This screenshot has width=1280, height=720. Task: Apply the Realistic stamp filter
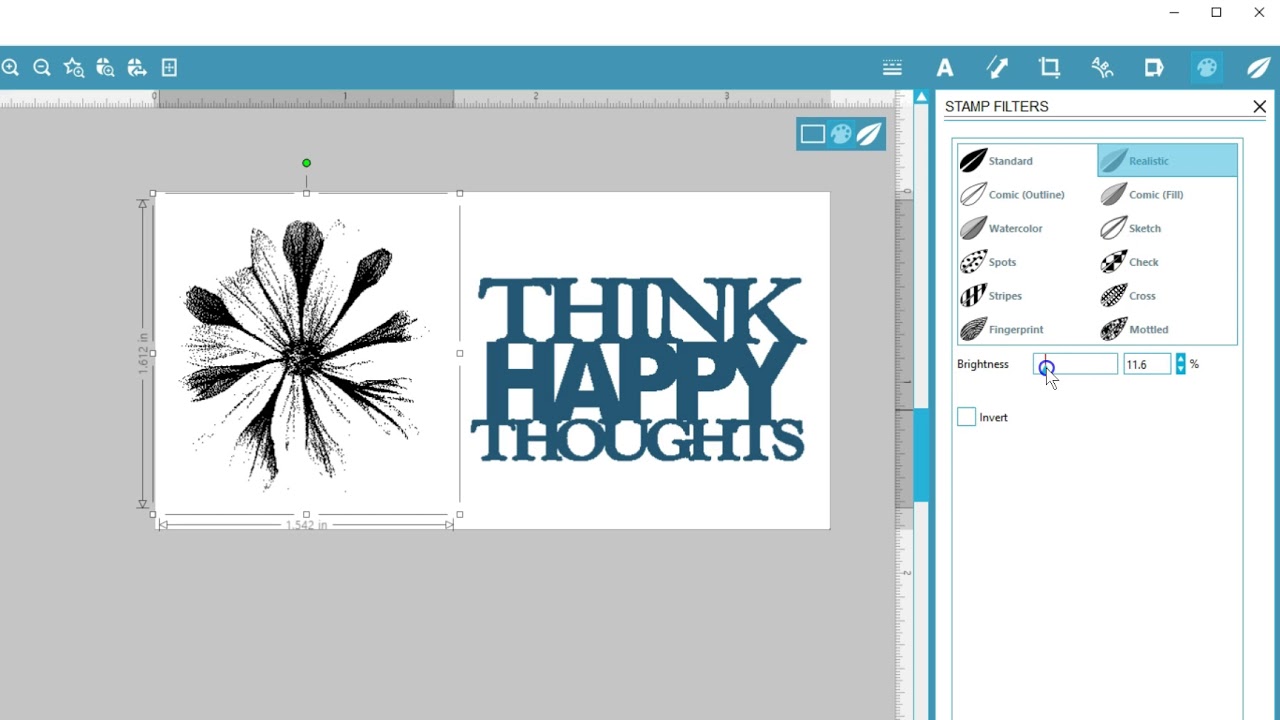(x=1167, y=160)
